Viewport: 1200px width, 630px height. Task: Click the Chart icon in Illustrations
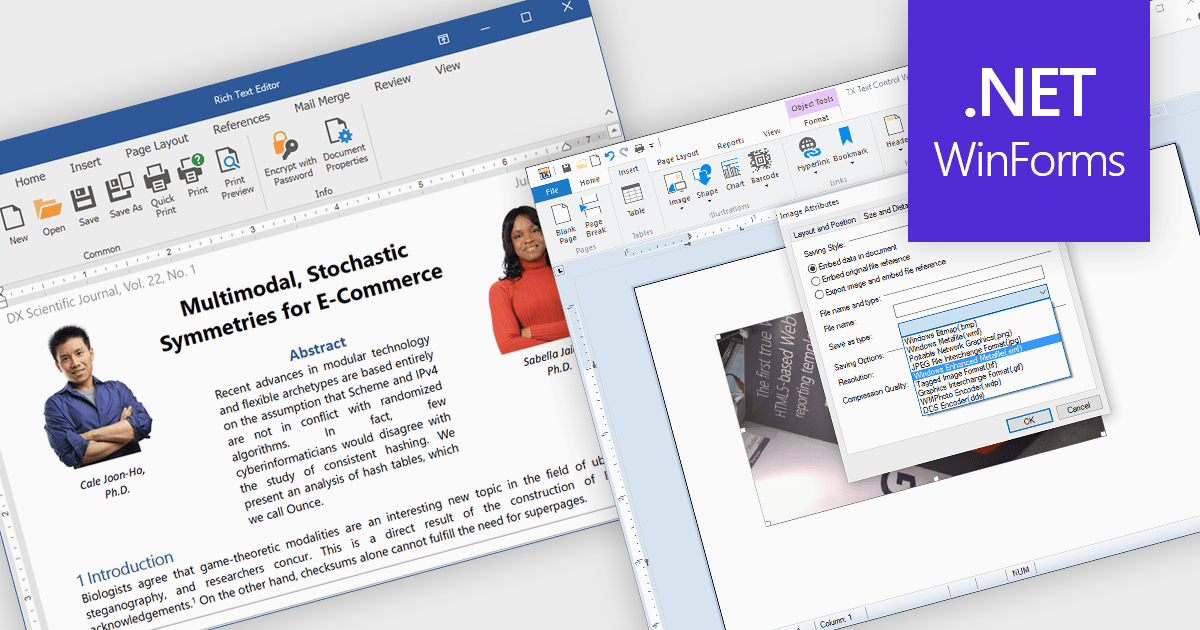(x=732, y=169)
